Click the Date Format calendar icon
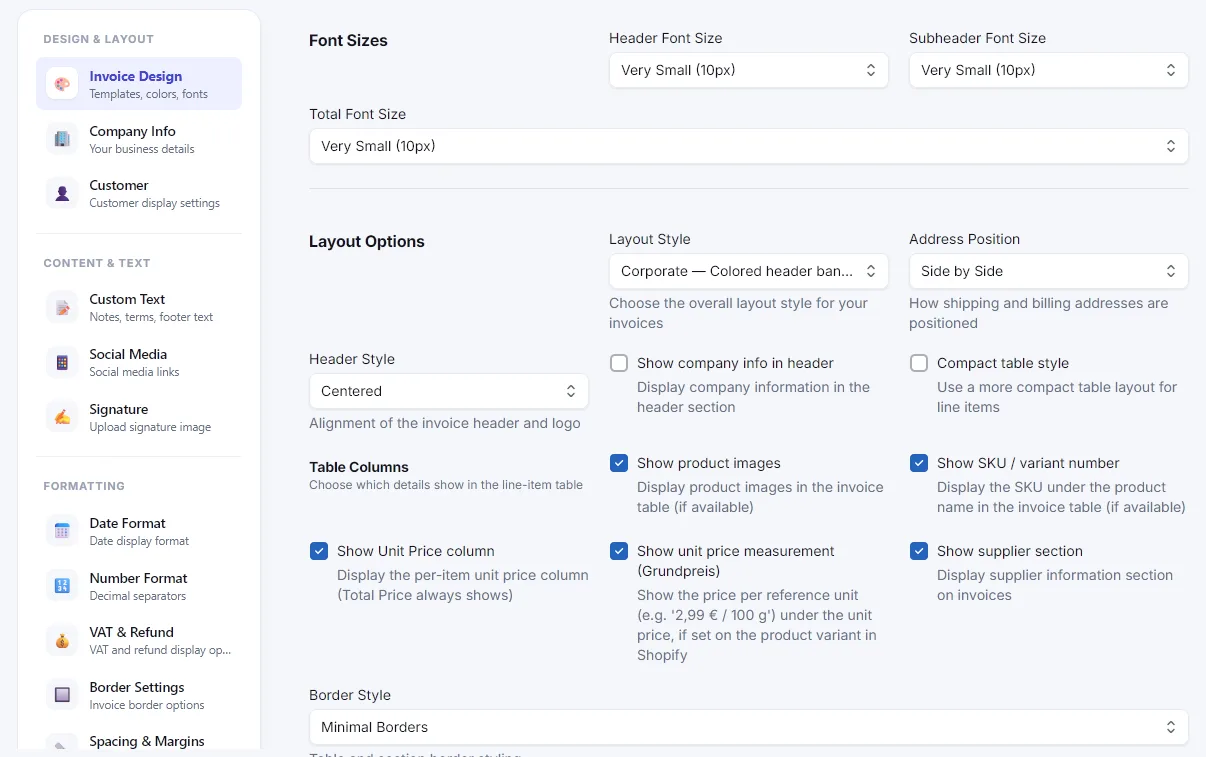 tap(62, 531)
